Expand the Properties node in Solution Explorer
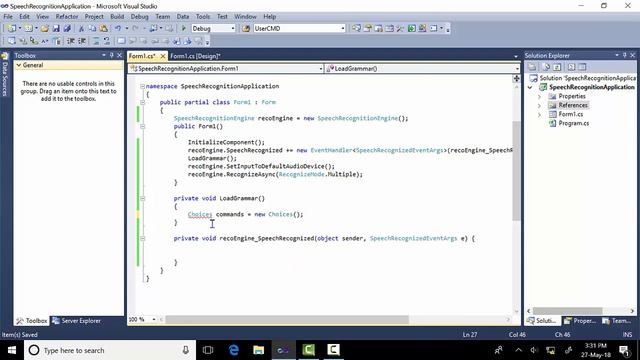The width and height of the screenshot is (640, 360). click(x=539, y=97)
